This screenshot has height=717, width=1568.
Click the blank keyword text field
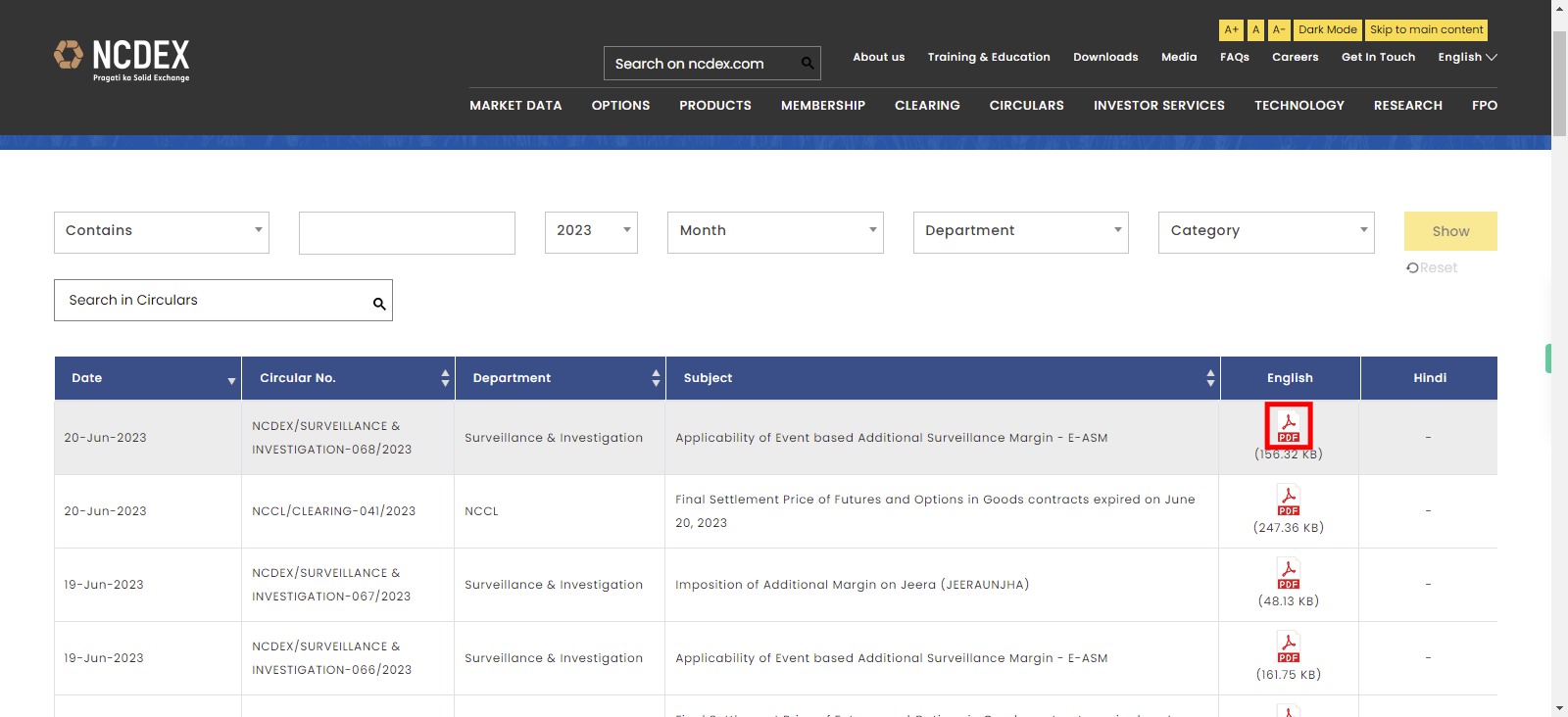(407, 233)
